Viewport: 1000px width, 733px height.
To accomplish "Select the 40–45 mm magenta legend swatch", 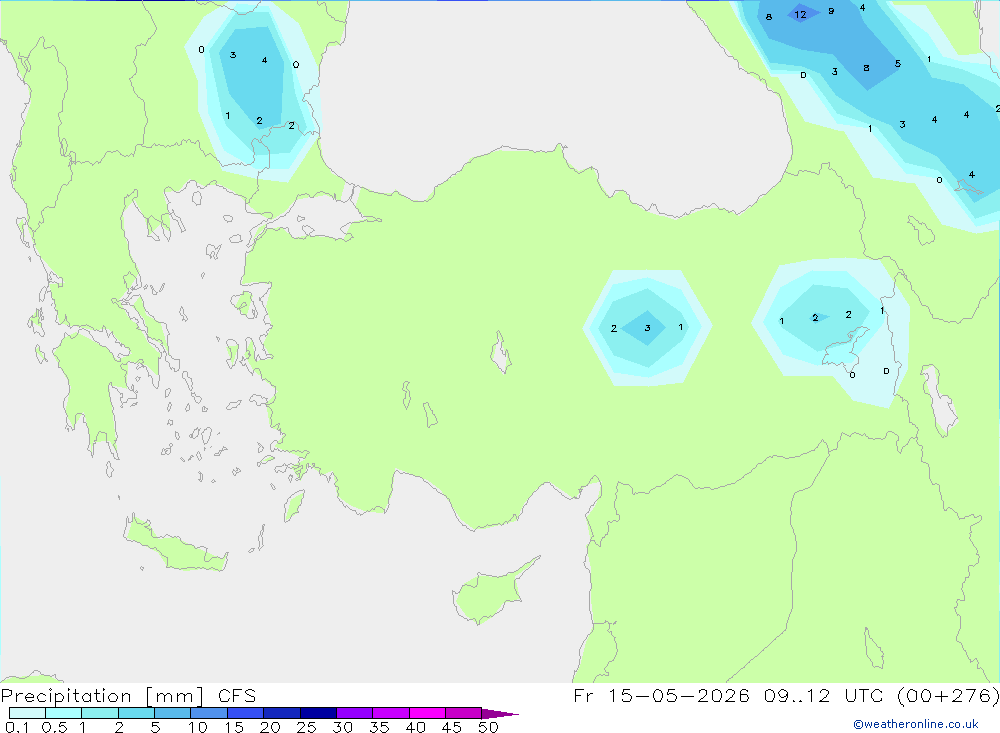I will click(x=427, y=713).
